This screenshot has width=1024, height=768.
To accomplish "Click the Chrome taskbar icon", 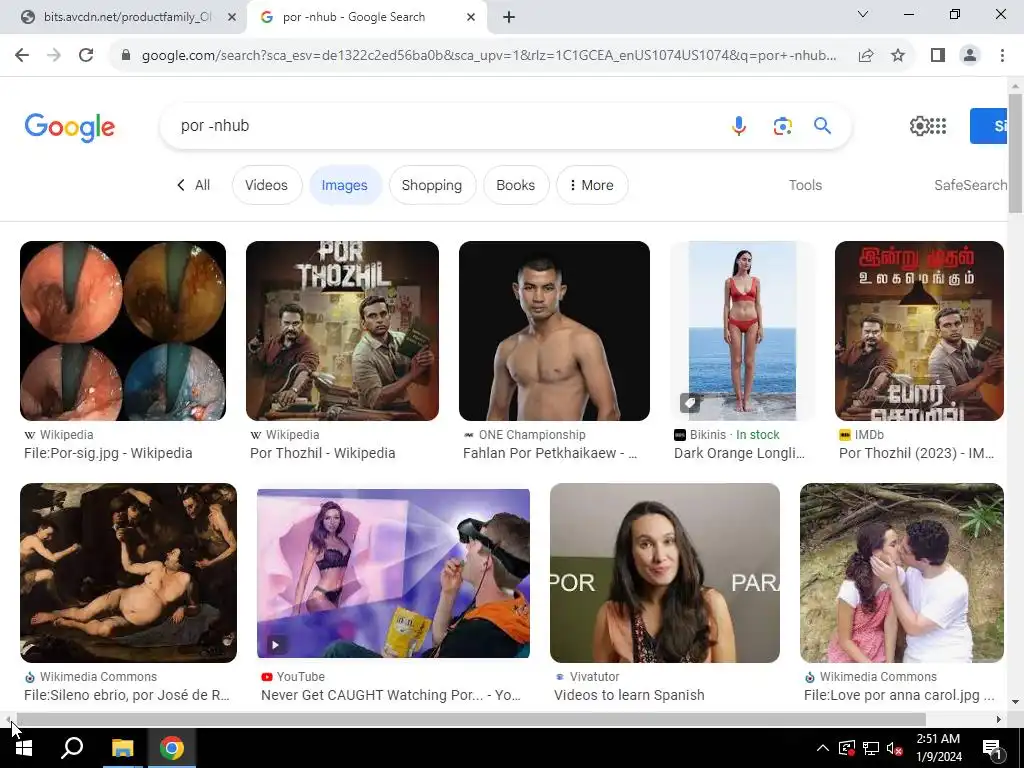I will click(172, 748).
